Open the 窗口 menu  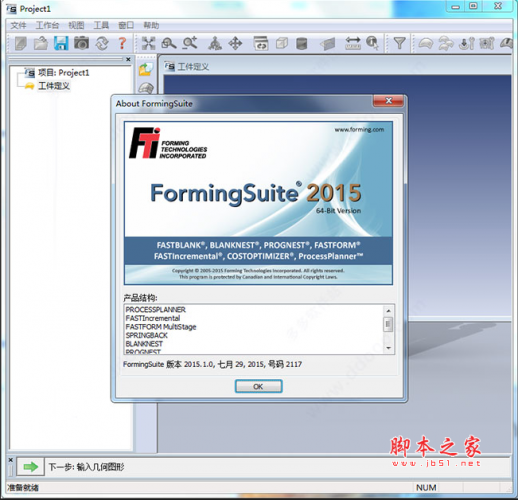coord(126,25)
